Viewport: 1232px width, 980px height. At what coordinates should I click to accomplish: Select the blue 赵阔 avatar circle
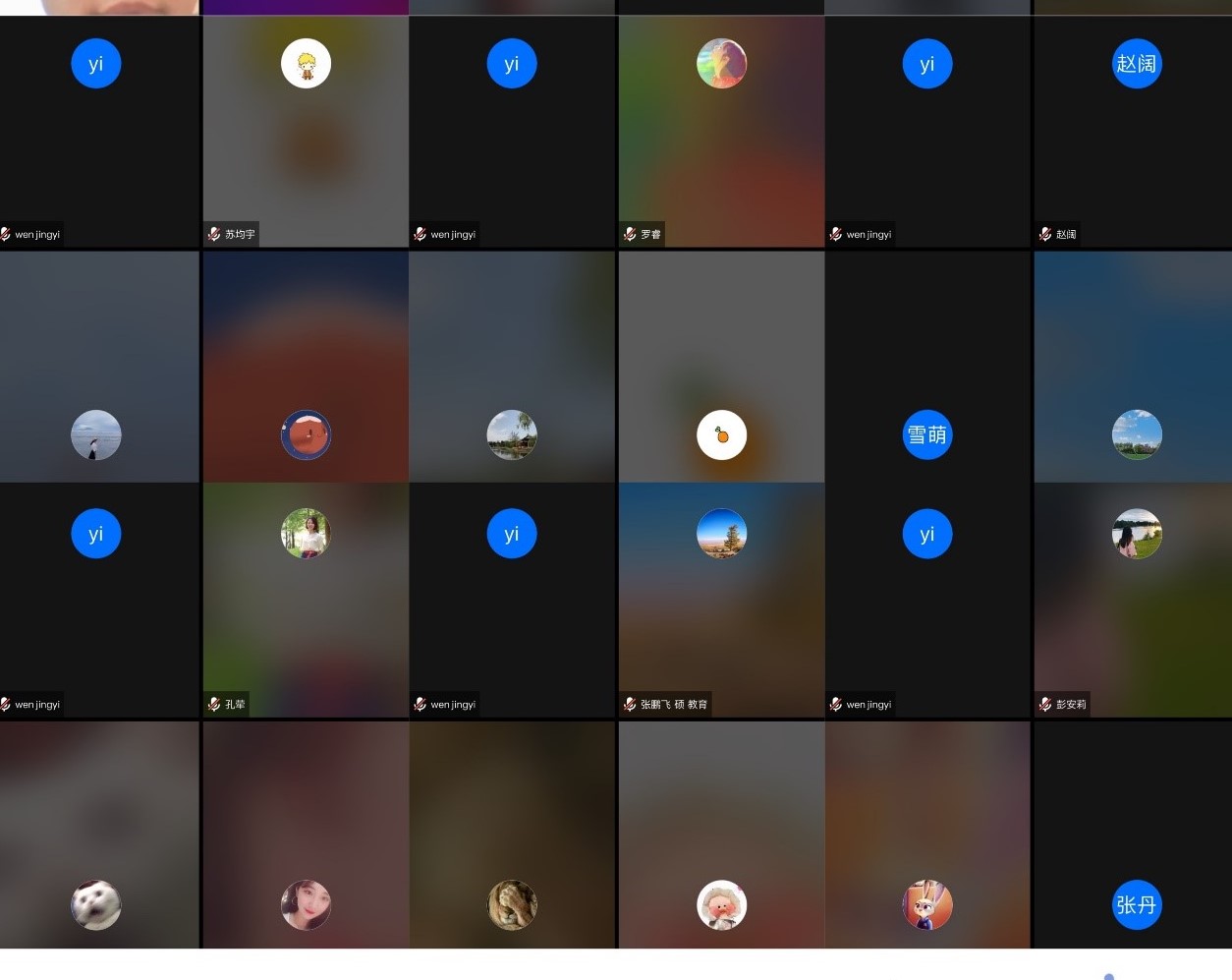pyautogui.click(x=1137, y=64)
